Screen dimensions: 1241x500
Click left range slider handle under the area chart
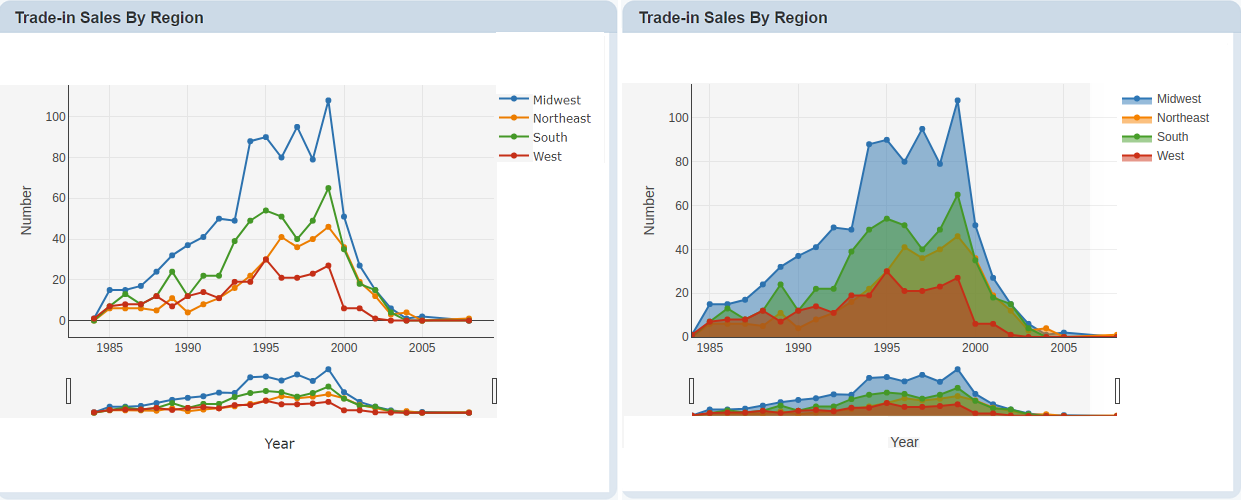692,391
